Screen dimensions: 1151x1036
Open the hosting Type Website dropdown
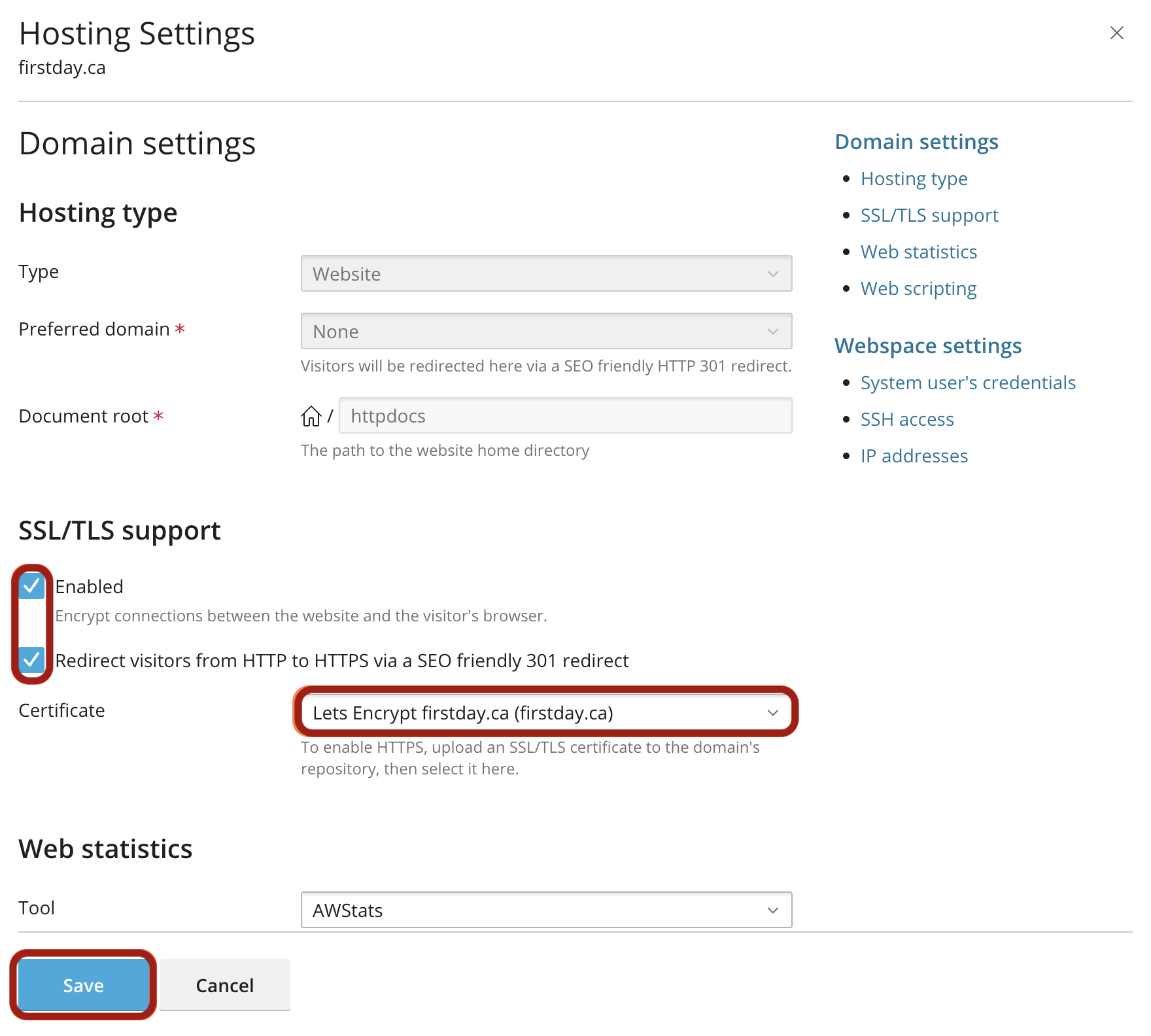point(546,273)
